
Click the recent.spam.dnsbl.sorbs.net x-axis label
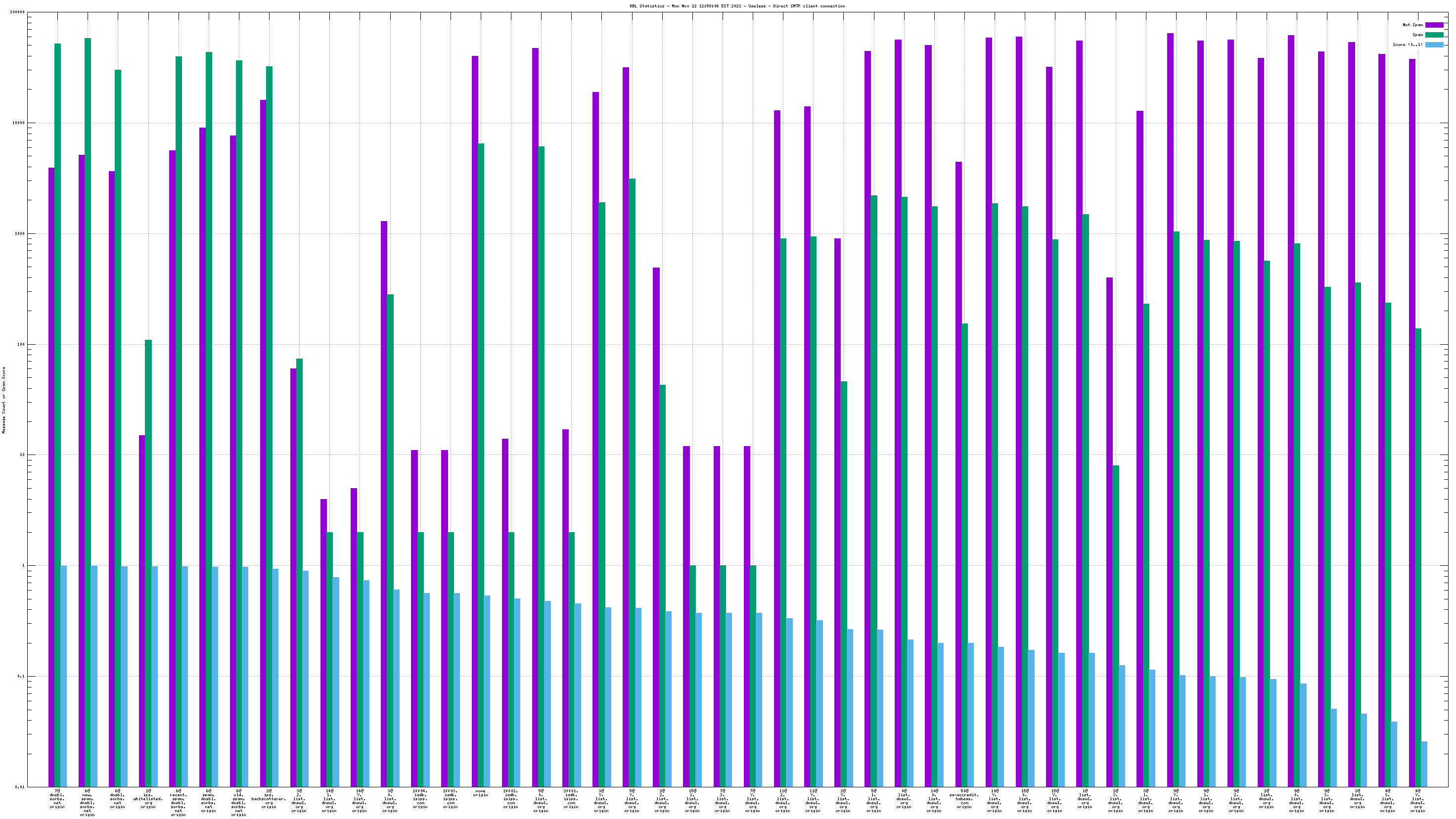click(x=178, y=803)
